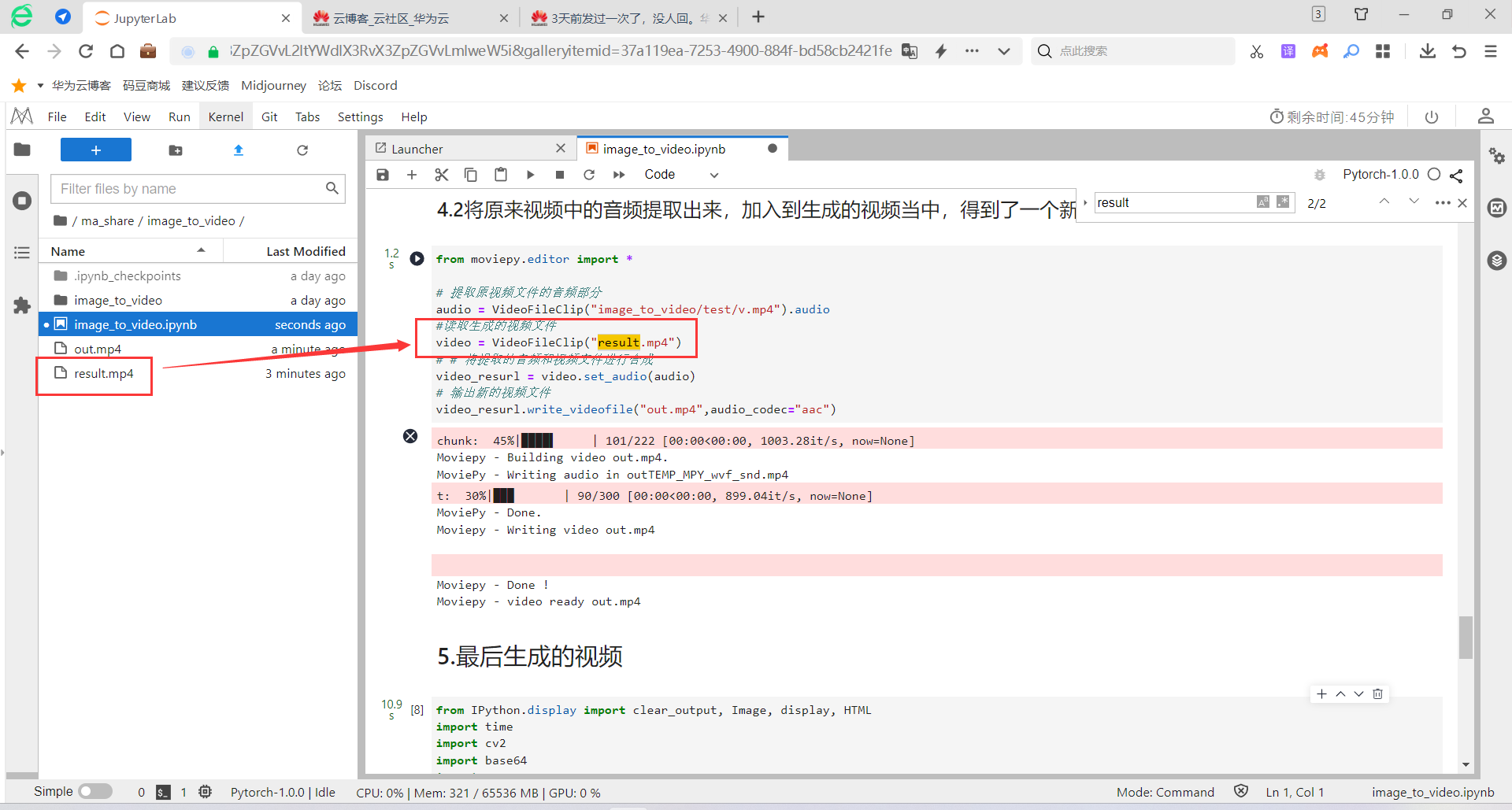Open the user account icon
Viewport: 1512px width, 810px height.
point(1486,117)
